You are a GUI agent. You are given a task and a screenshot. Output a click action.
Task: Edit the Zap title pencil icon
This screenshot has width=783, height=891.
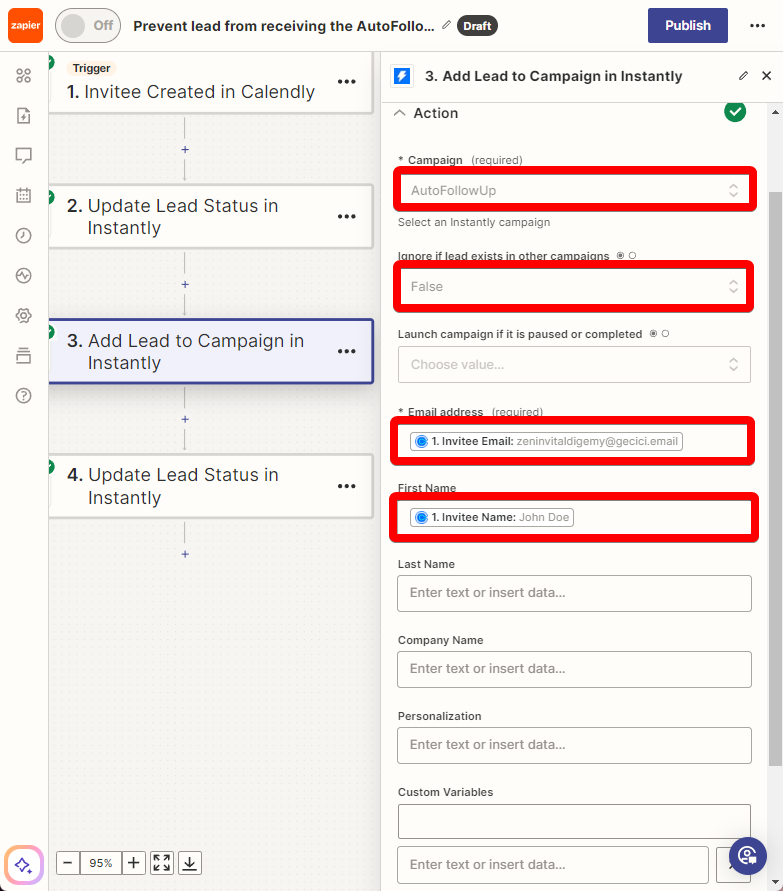[447, 25]
